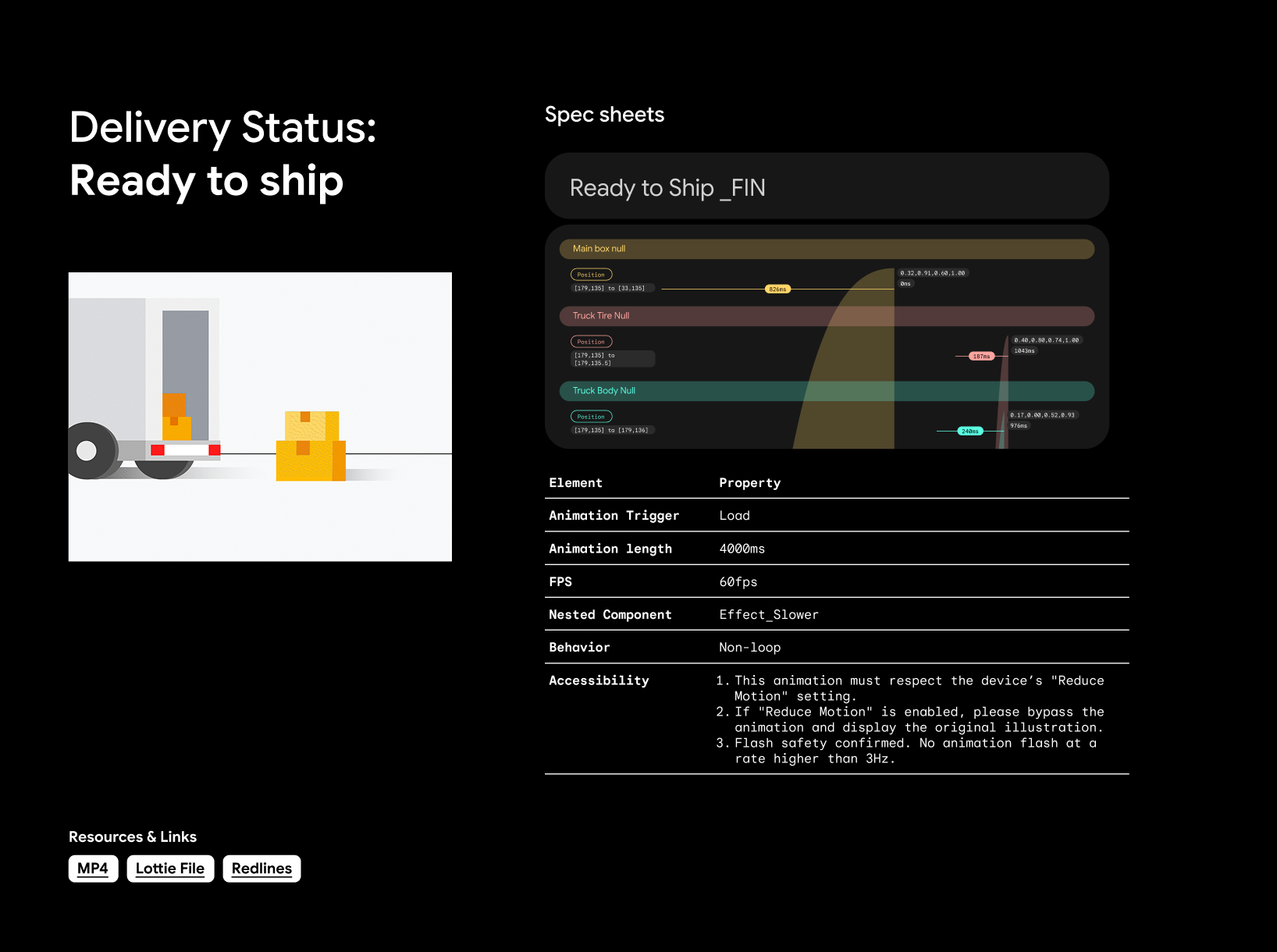Click the Behavior row label

pos(579,648)
